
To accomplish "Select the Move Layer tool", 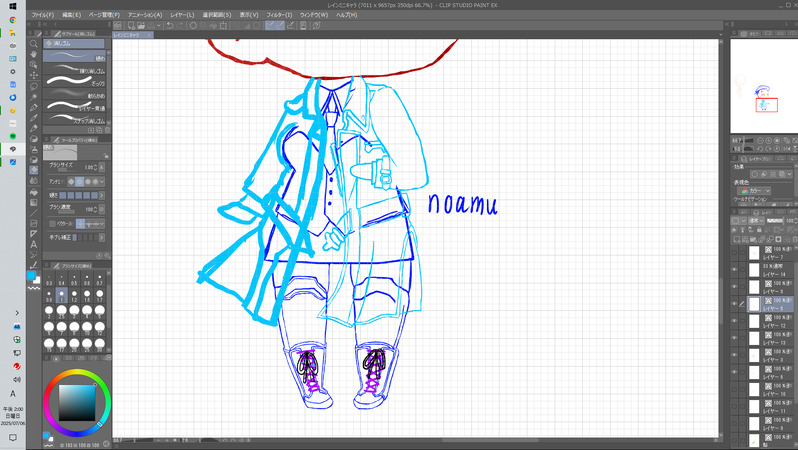I will 34,75.
